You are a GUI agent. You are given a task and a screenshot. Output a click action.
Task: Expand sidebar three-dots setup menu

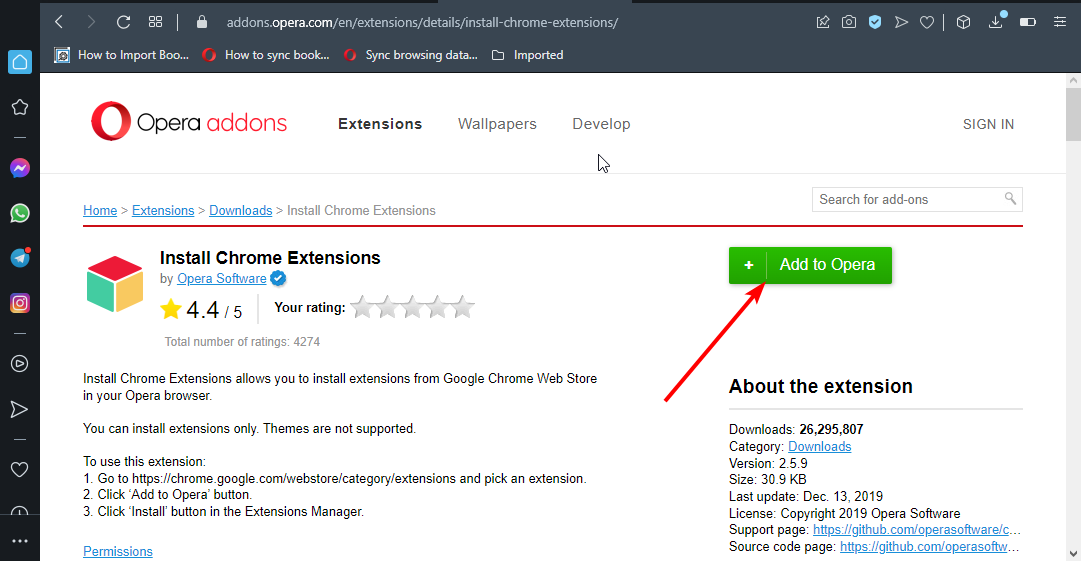19,541
